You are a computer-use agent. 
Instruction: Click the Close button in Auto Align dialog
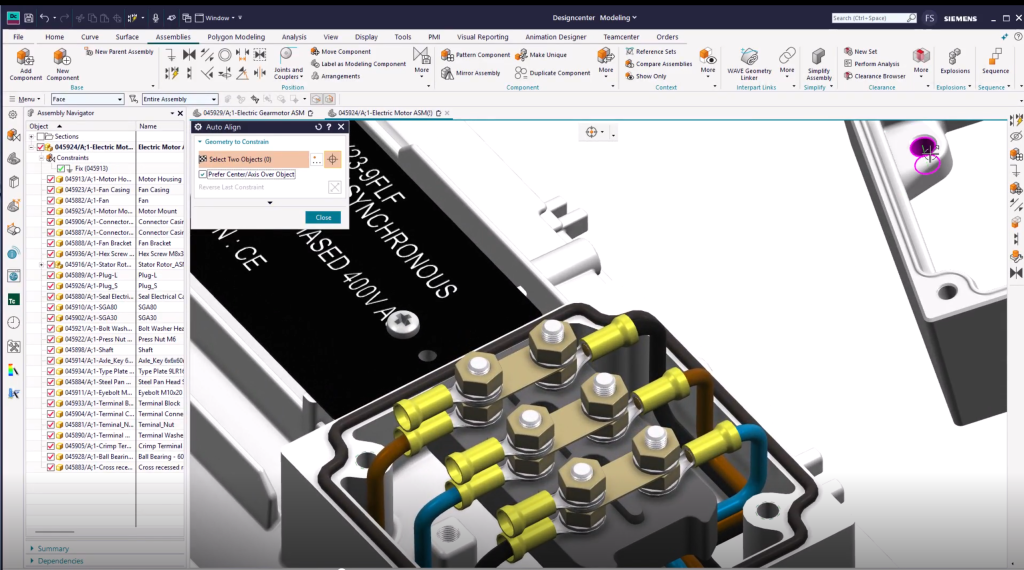point(323,217)
